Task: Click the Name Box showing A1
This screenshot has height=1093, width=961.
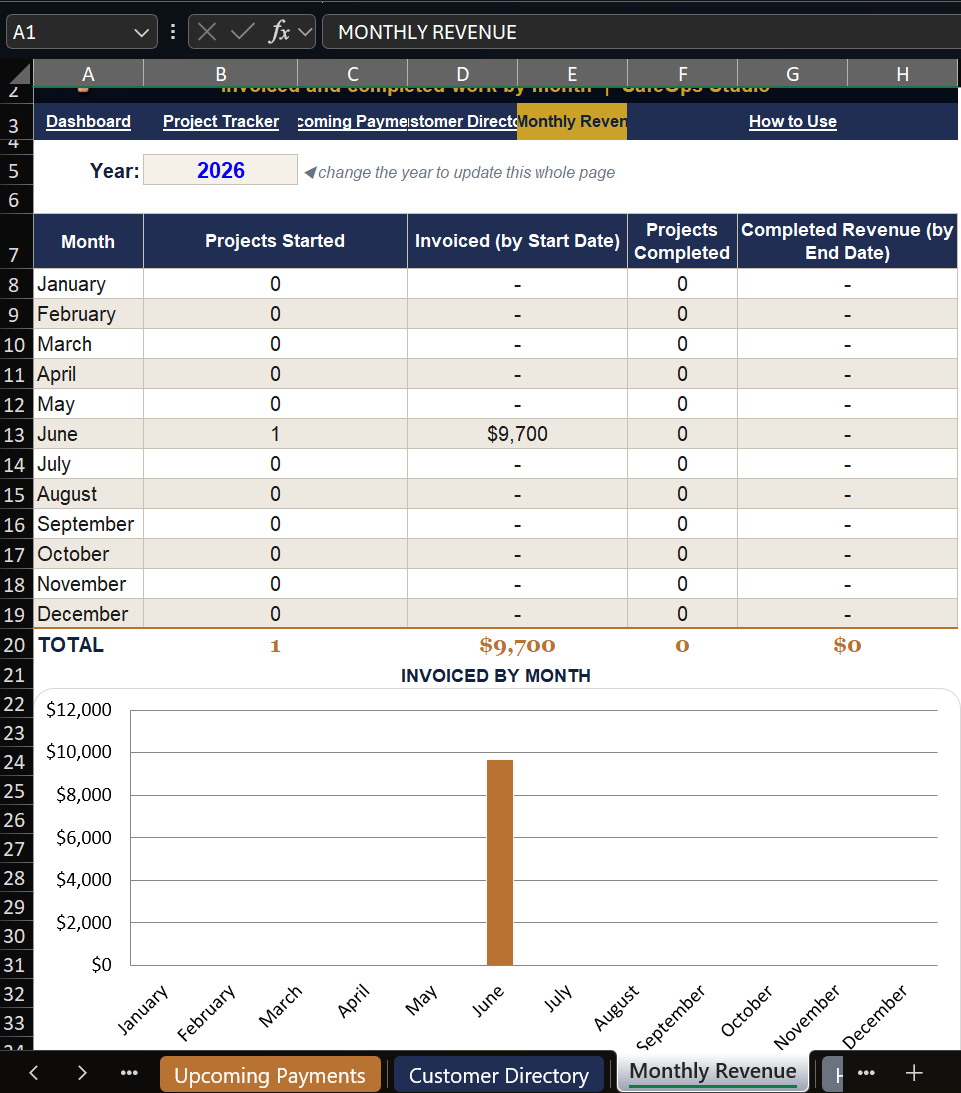Action: 82,32
